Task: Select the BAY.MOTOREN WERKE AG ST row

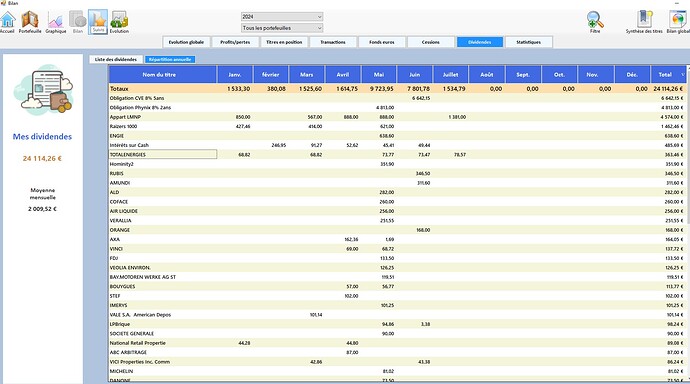Action: (397, 277)
